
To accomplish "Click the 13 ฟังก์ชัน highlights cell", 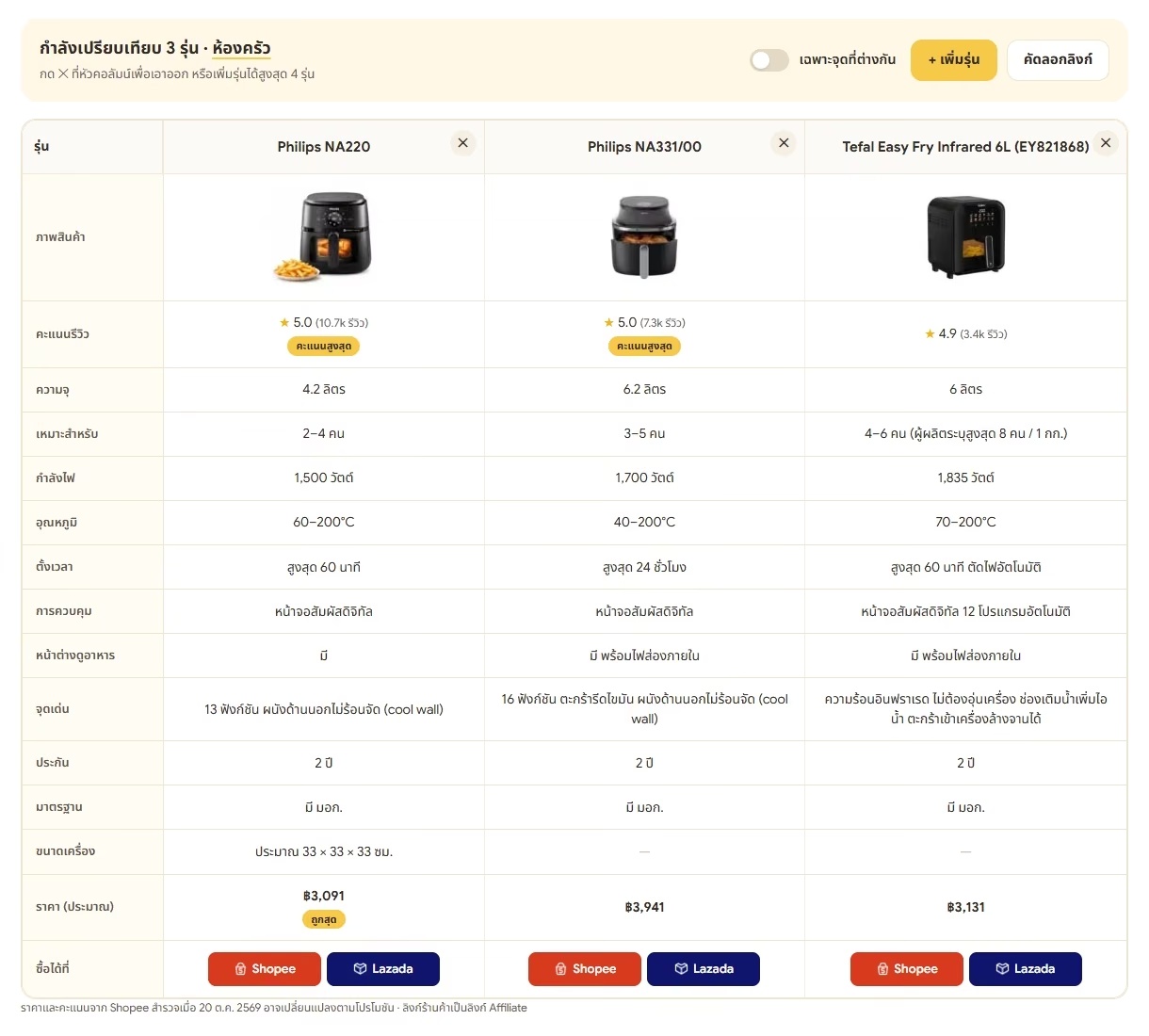I will point(324,709).
